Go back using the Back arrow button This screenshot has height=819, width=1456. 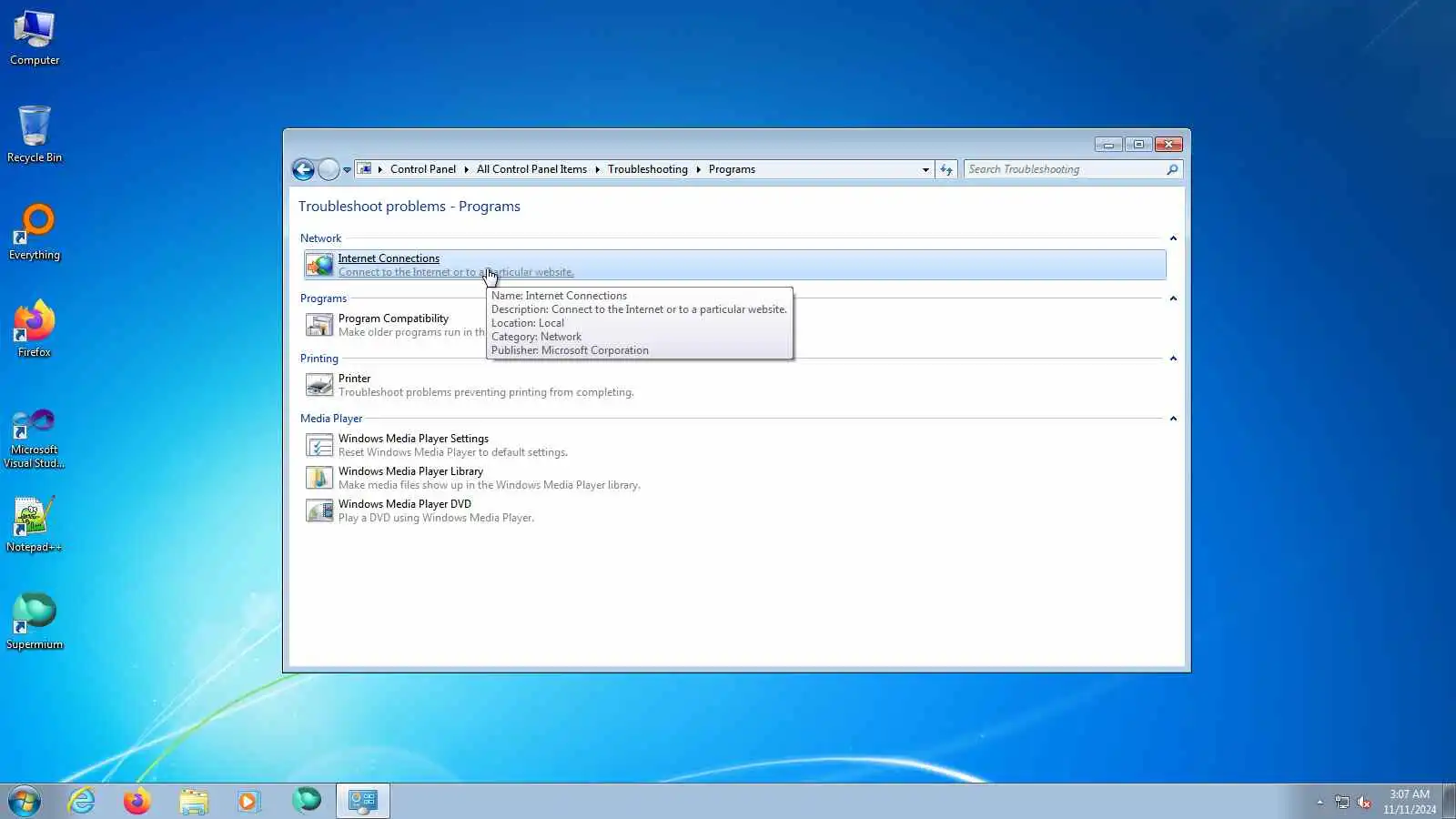point(303,169)
